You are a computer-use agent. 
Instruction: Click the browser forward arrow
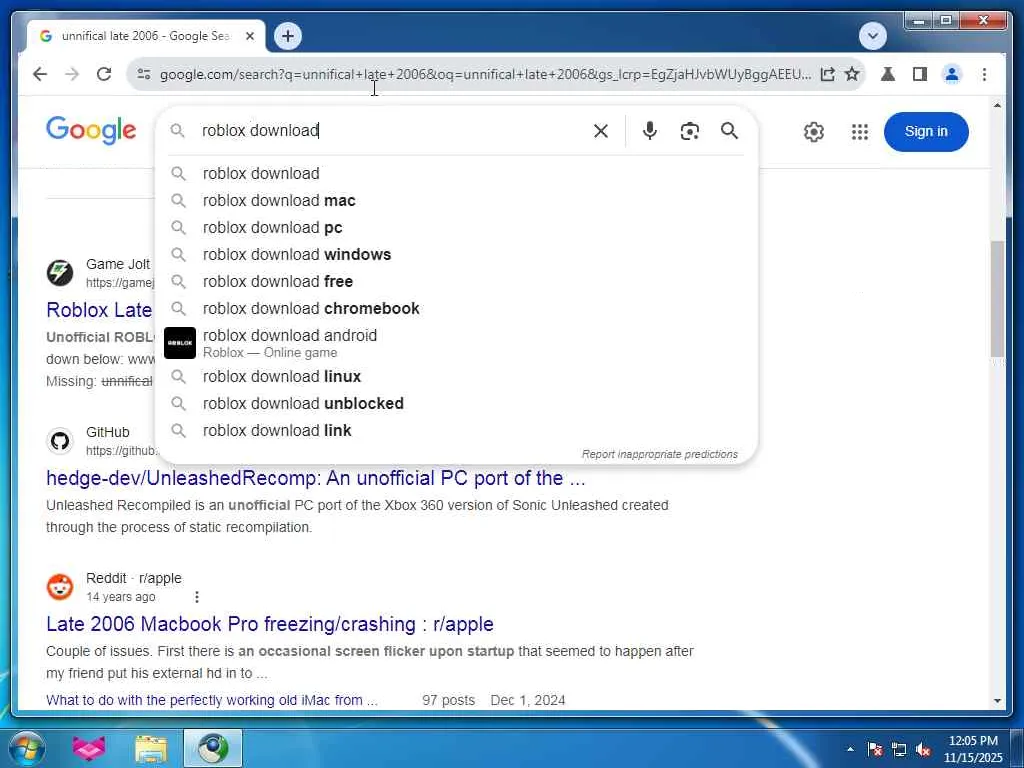[72, 74]
